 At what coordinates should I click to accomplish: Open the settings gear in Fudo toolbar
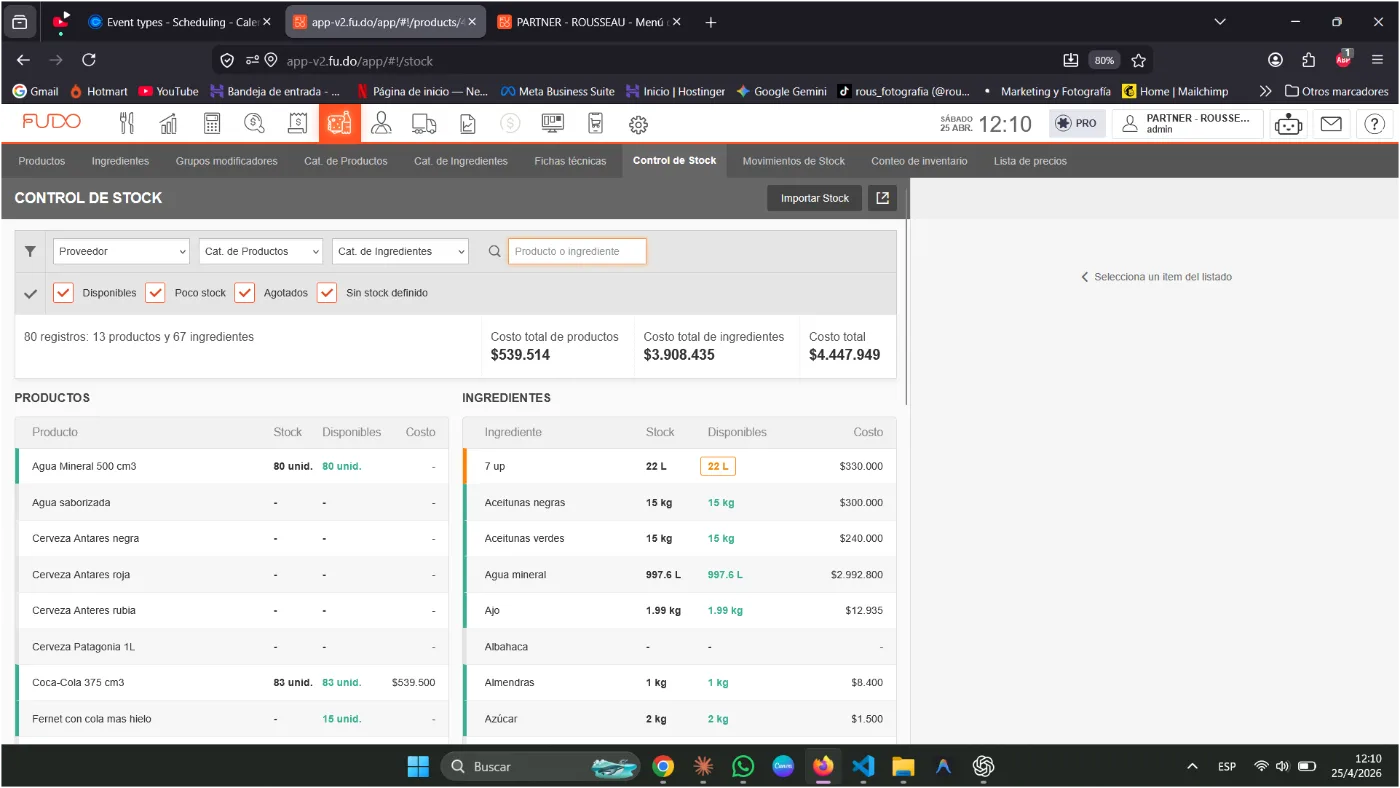click(x=638, y=125)
